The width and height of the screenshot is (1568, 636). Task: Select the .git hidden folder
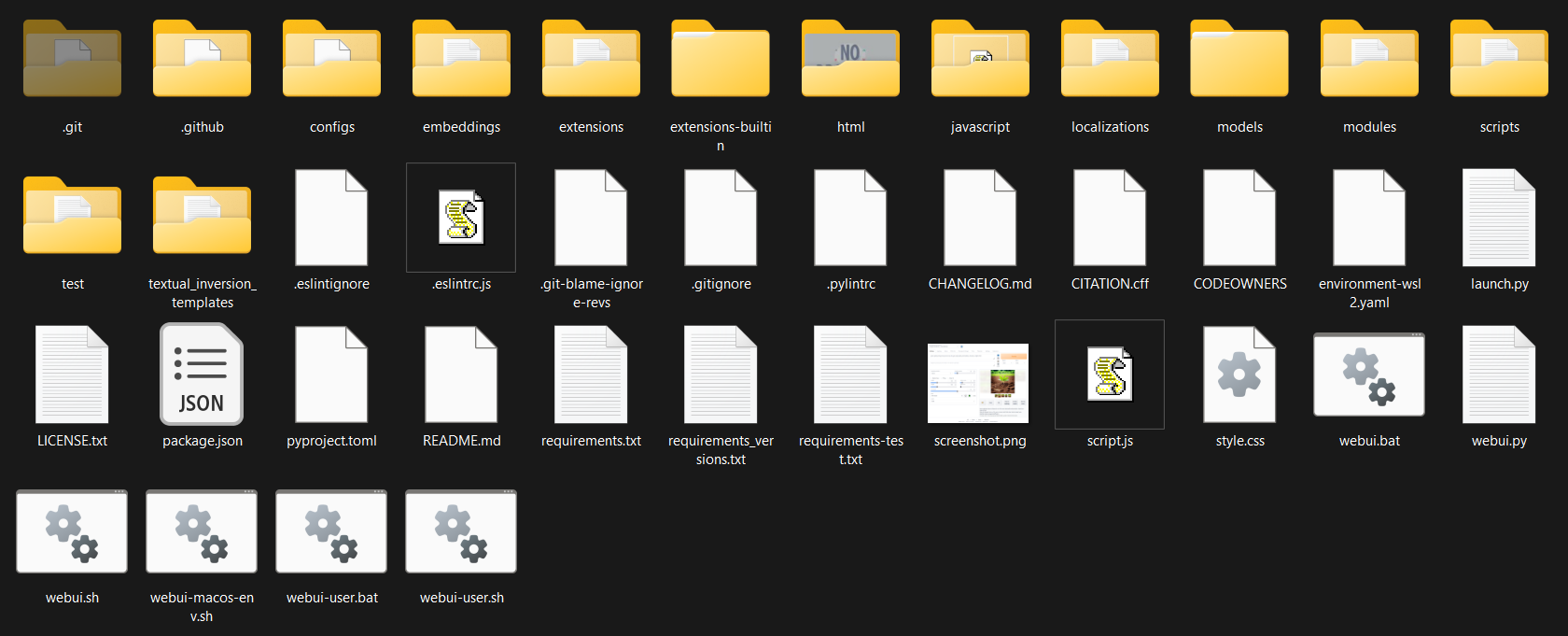click(72, 61)
